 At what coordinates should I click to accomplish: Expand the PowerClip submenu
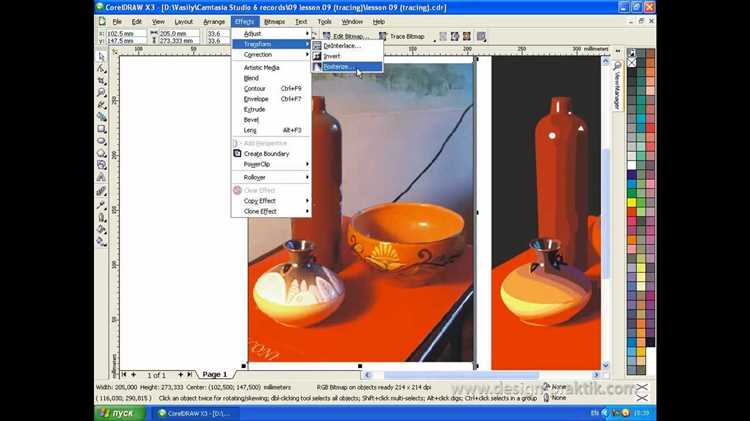click(x=271, y=164)
